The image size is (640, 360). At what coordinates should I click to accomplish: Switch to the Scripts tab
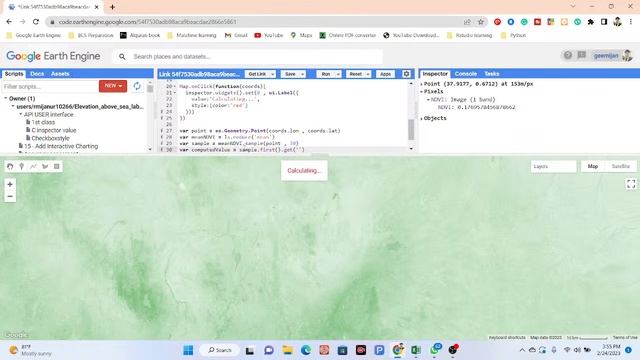click(14, 74)
